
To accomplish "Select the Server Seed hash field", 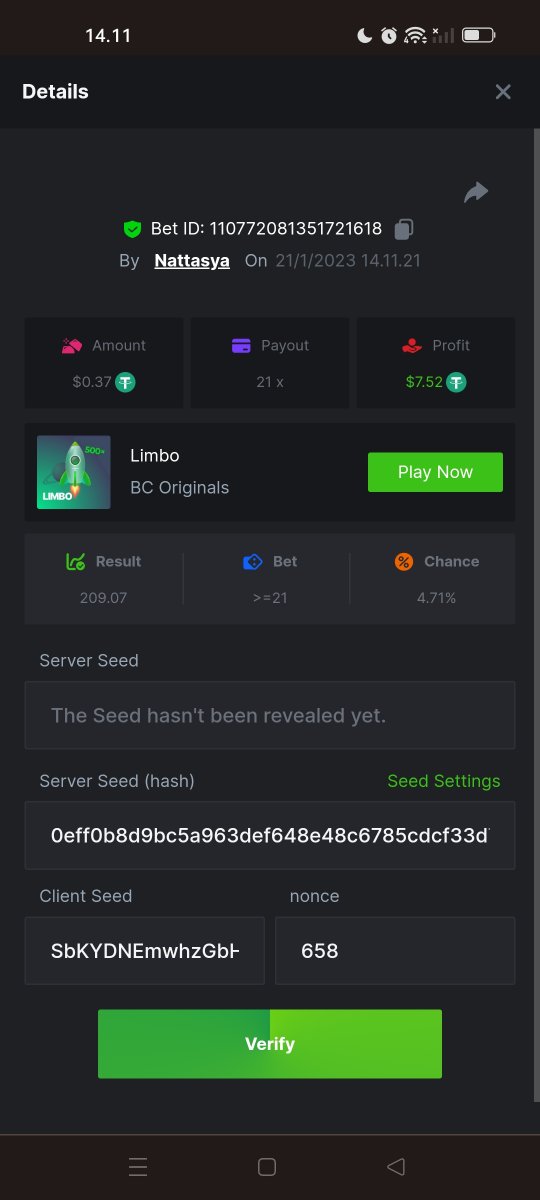I will pyautogui.click(x=270, y=835).
